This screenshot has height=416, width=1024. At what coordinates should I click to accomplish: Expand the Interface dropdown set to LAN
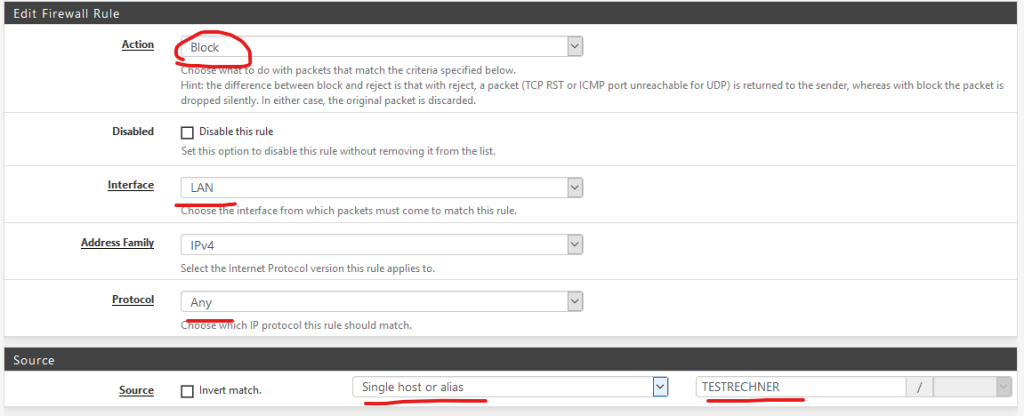click(381, 188)
